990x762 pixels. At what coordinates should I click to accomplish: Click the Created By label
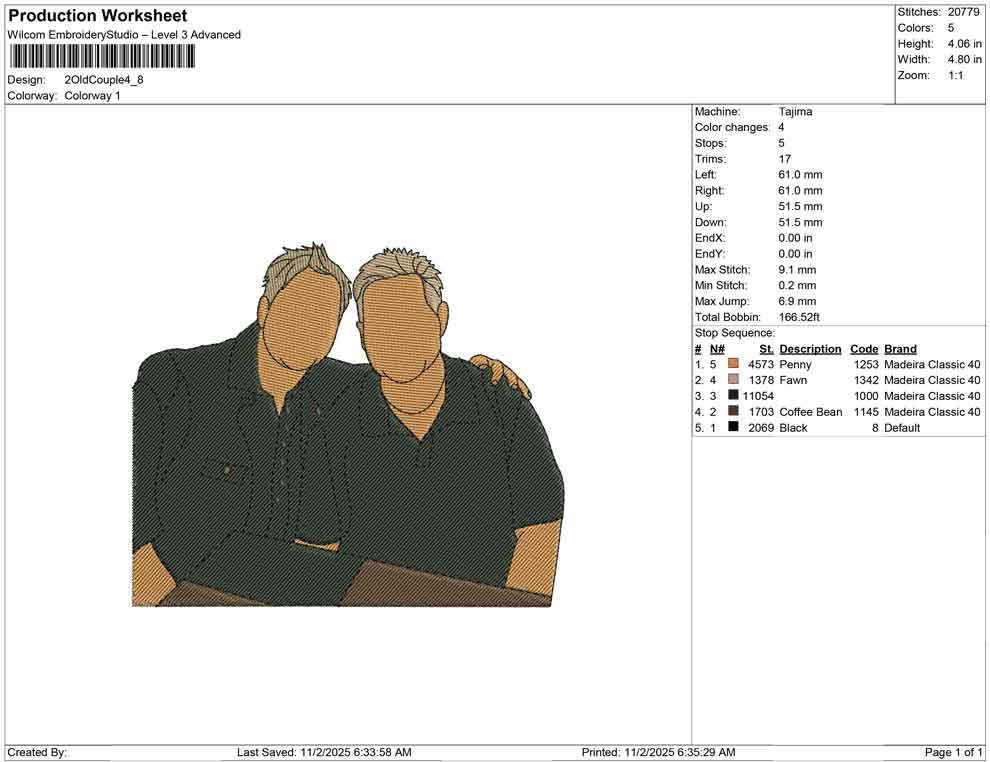tap(37, 752)
